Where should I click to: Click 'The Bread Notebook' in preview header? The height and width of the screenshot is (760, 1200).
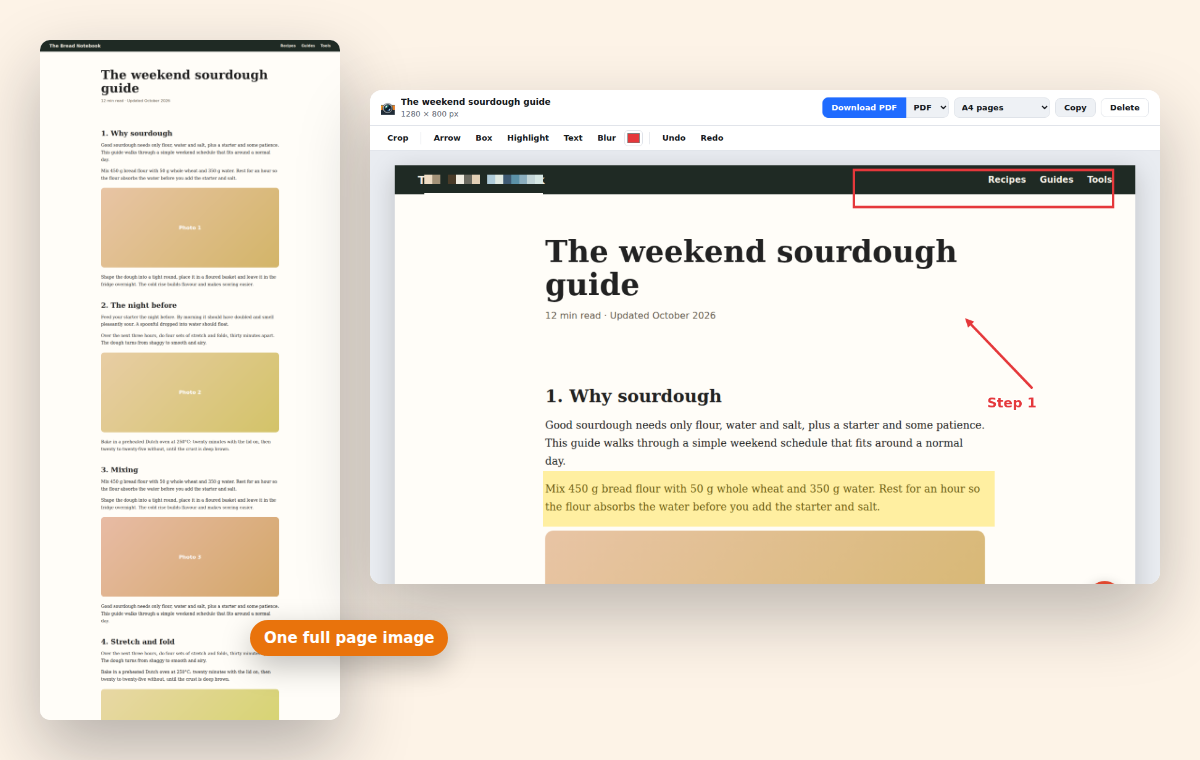coord(75,46)
